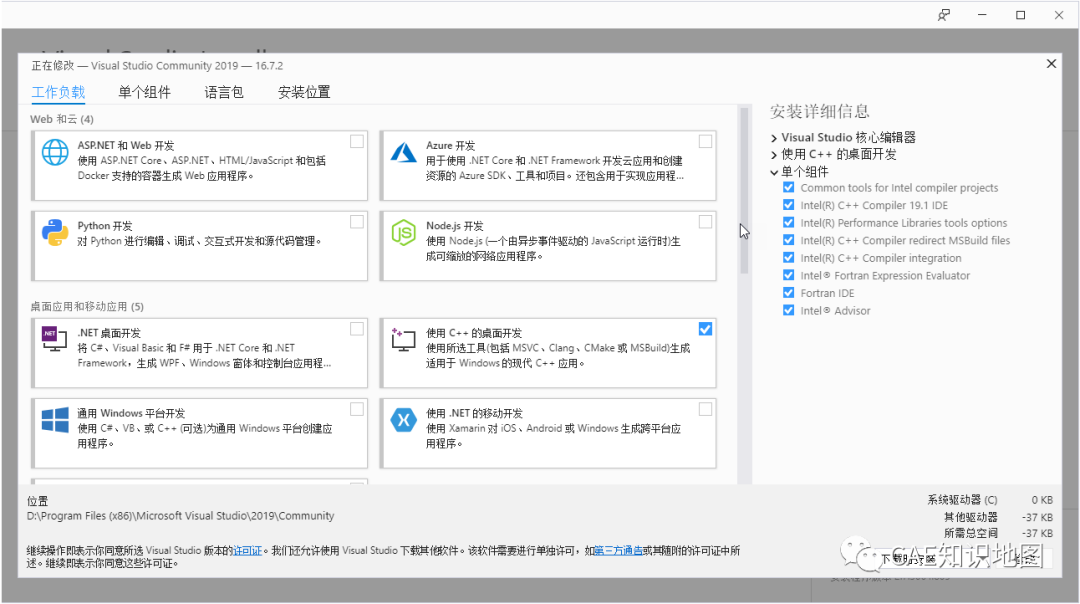Click the Python development logo icon
Image resolution: width=1080 pixels, height=604 pixels.
55,233
